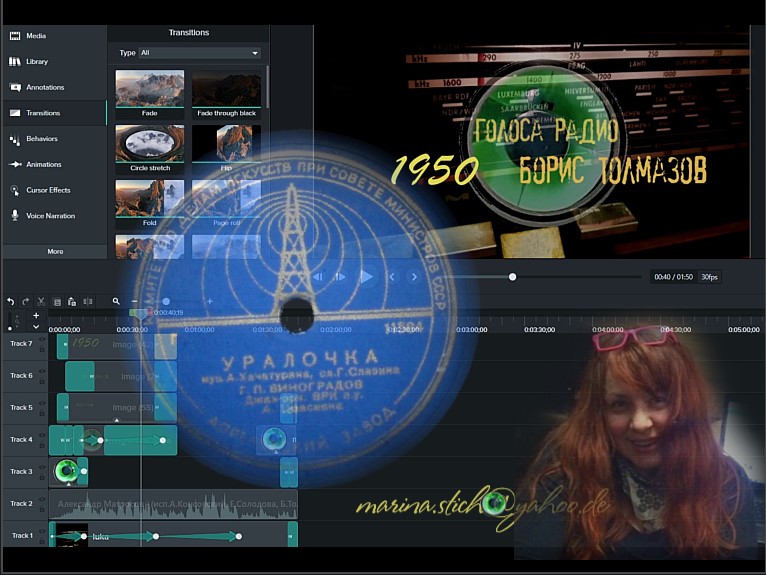Open the transition Type dropdown
Viewport: 766px width, 575px height.
[x=200, y=53]
